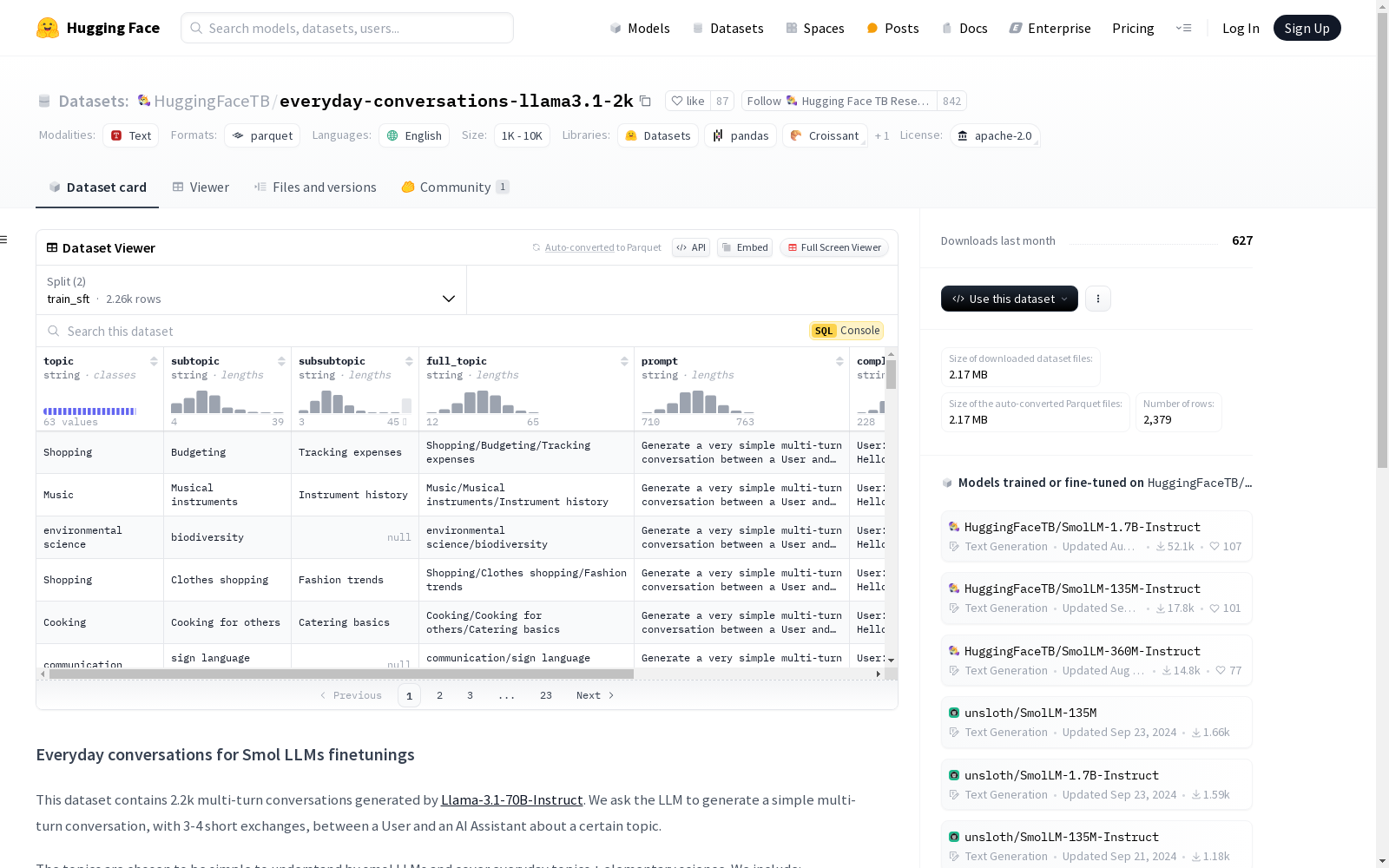Switch to the Viewer tab
This screenshot has width=1389, height=868.
(x=201, y=187)
